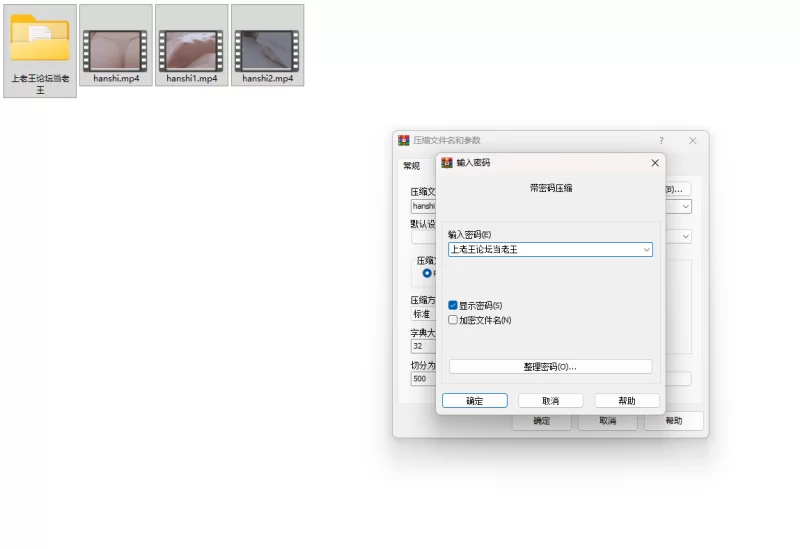The width and height of the screenshot is (800, 549).
Task: Click 帮助 in the background 压缩文件名和参数 window
Action: 673,421
